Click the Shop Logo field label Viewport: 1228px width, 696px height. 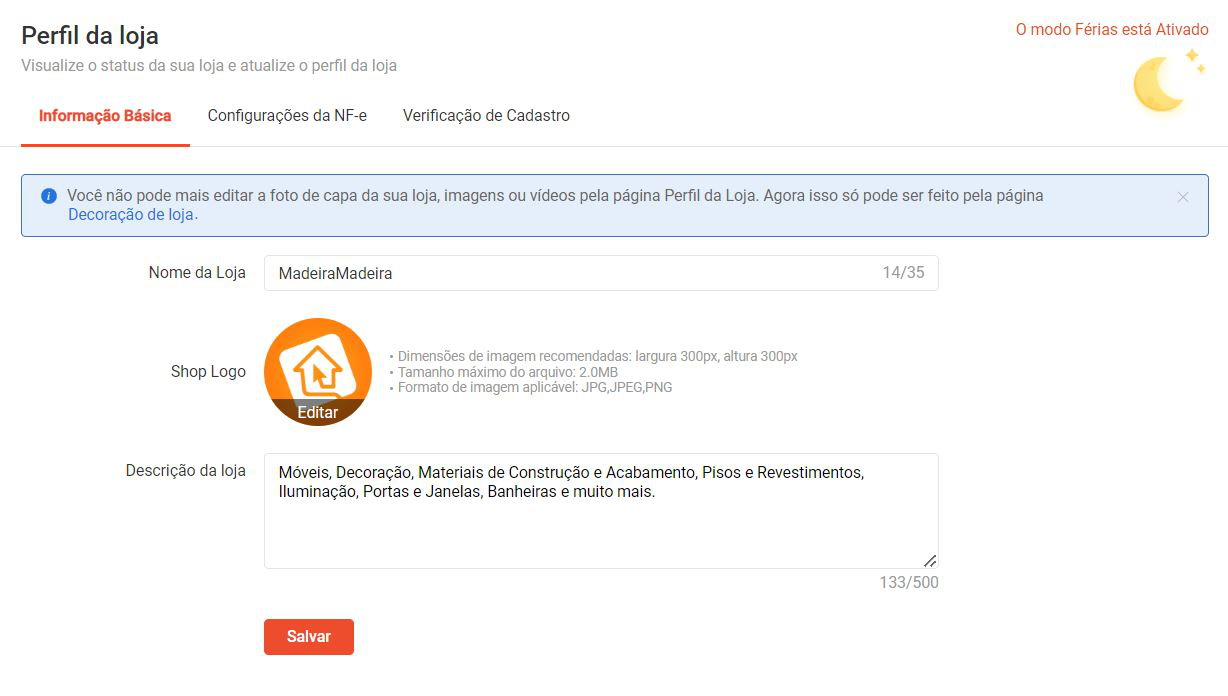[208, 371]
